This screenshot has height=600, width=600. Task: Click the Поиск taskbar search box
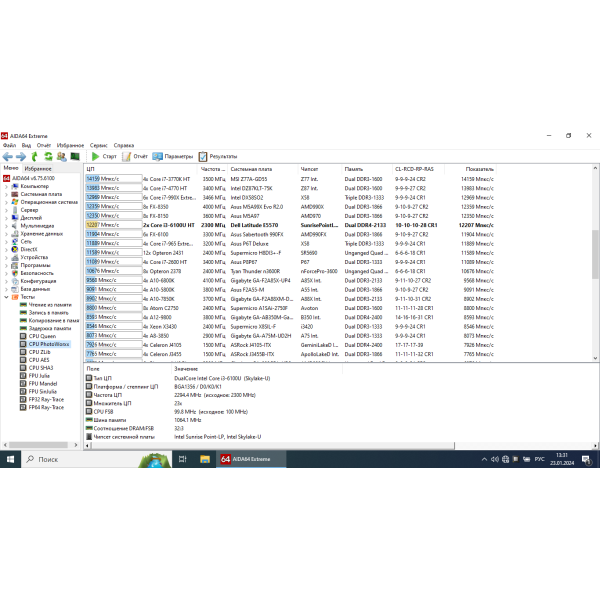click(x=96, y=459)
